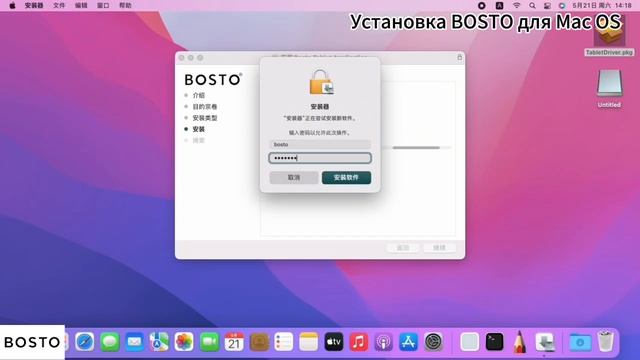Open Reminders from the Dock
Viewport: 640px width, 360px height.
[x=284, y=342]
